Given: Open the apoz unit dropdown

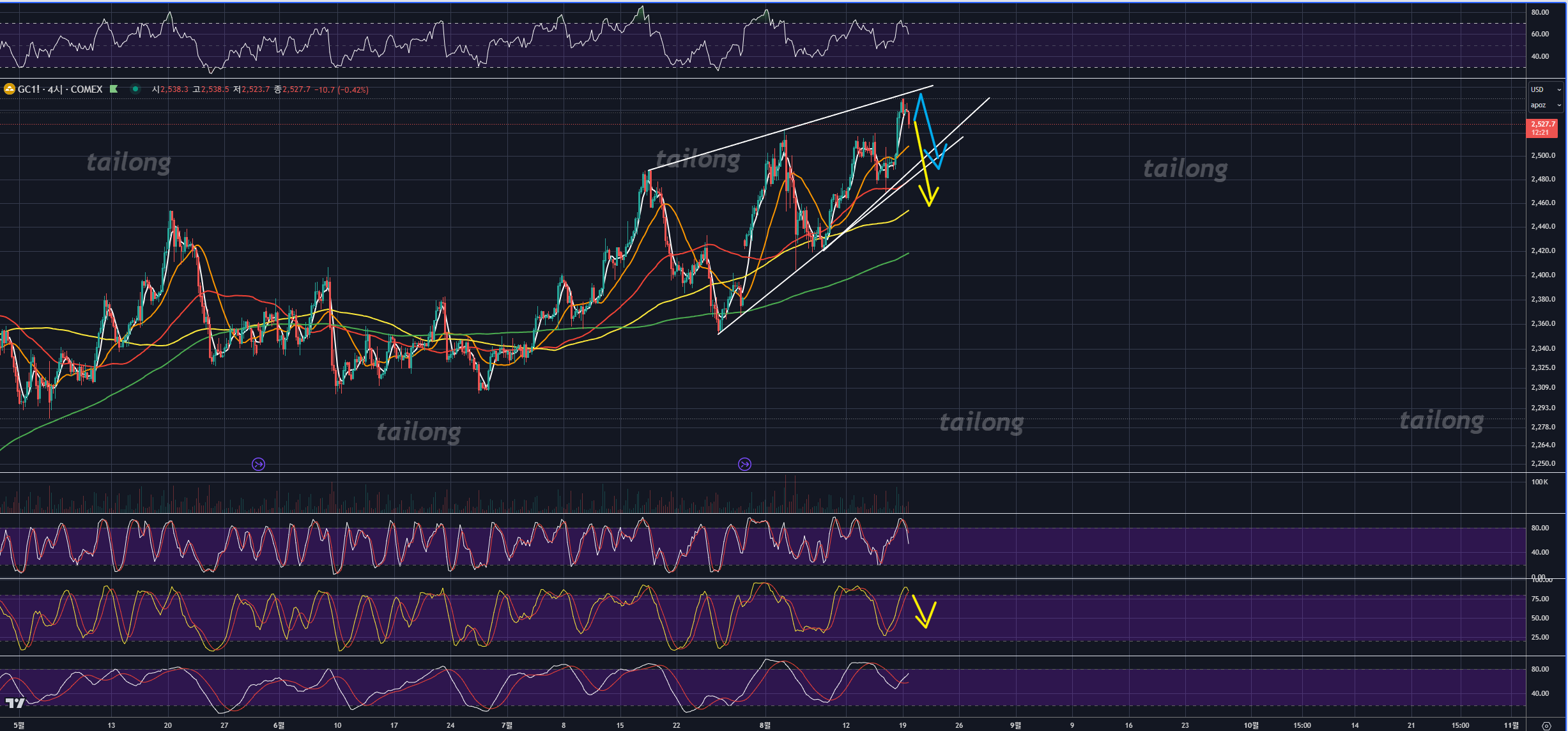Looking at the screenshot, I should point(1545,105).
